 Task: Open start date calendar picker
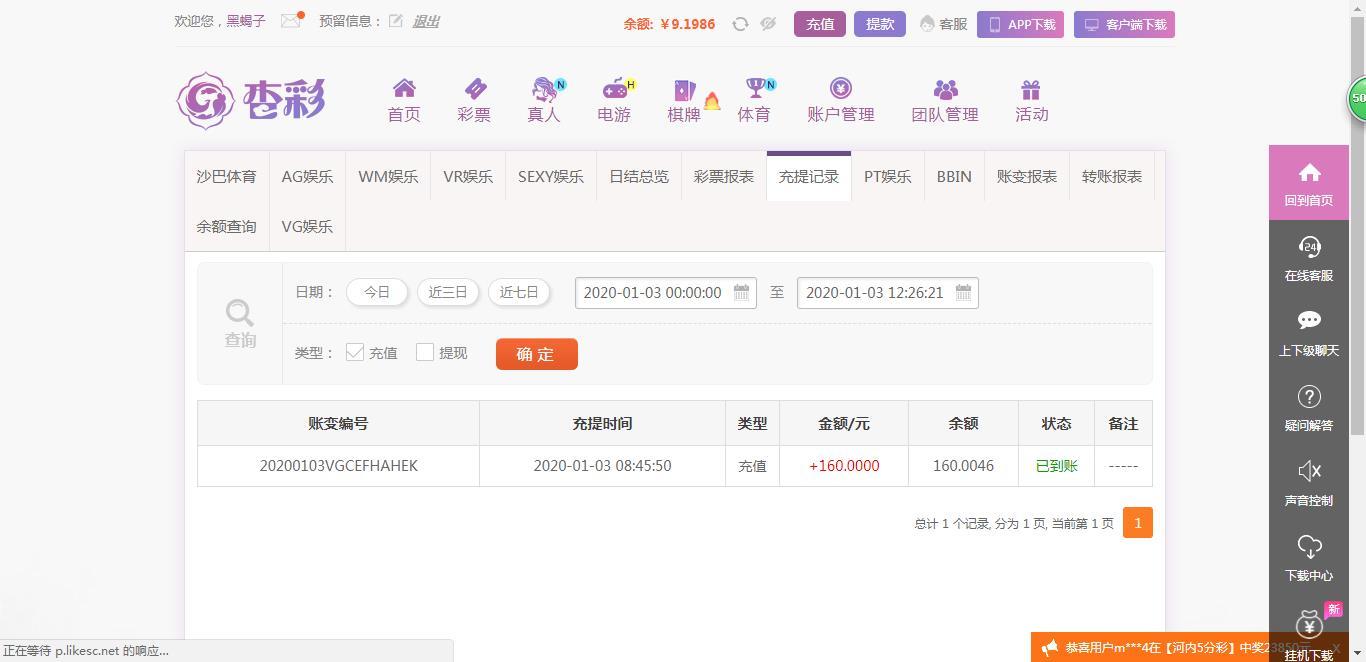pyautogui.click(x=741, y=293)
